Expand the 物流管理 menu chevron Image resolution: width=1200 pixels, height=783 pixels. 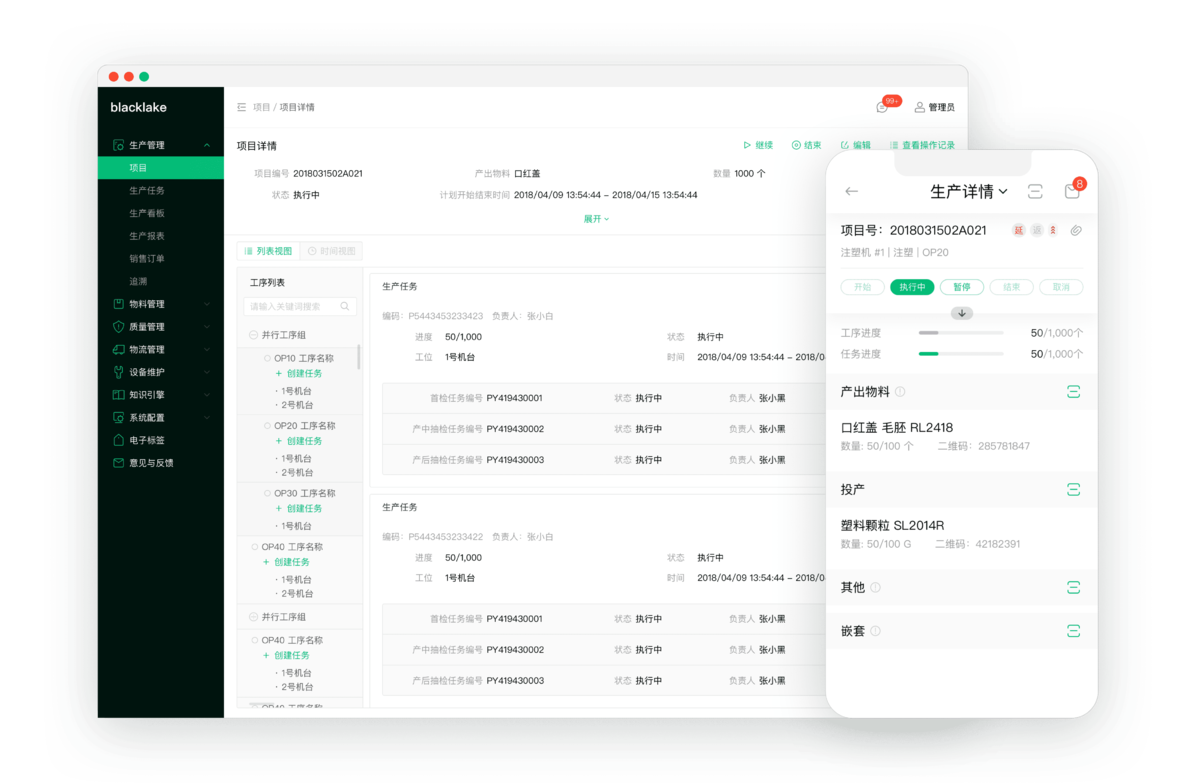[x=207, y=350]
